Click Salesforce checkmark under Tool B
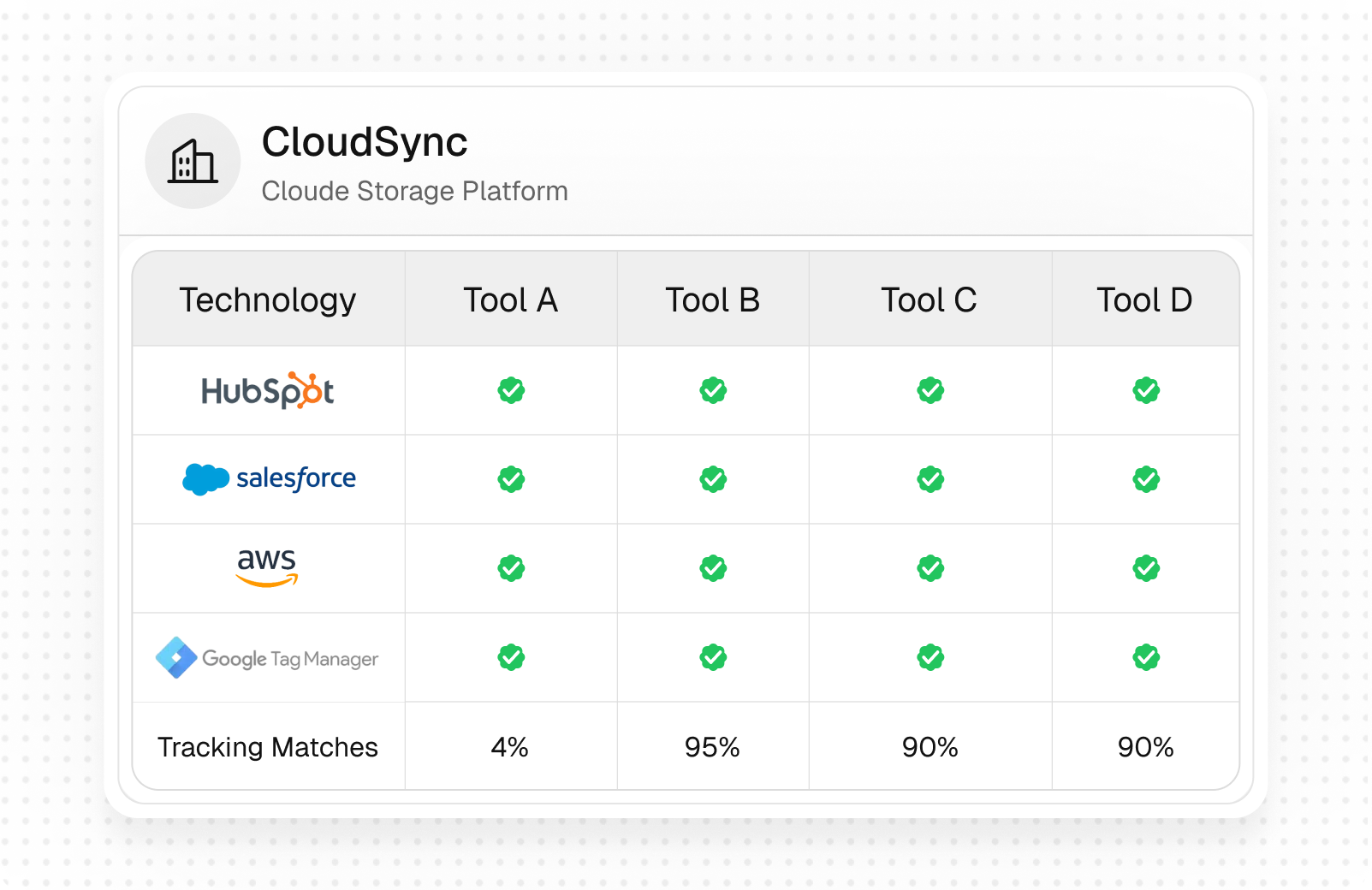Viewport: 1372px width, 890px height. [x=713, y=479]
